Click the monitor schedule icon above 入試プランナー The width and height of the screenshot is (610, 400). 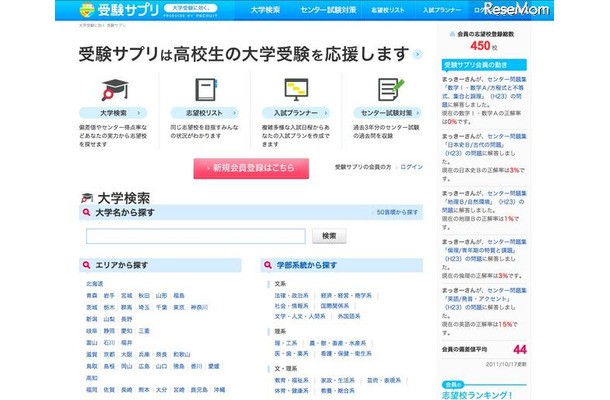tap(296, 89)
